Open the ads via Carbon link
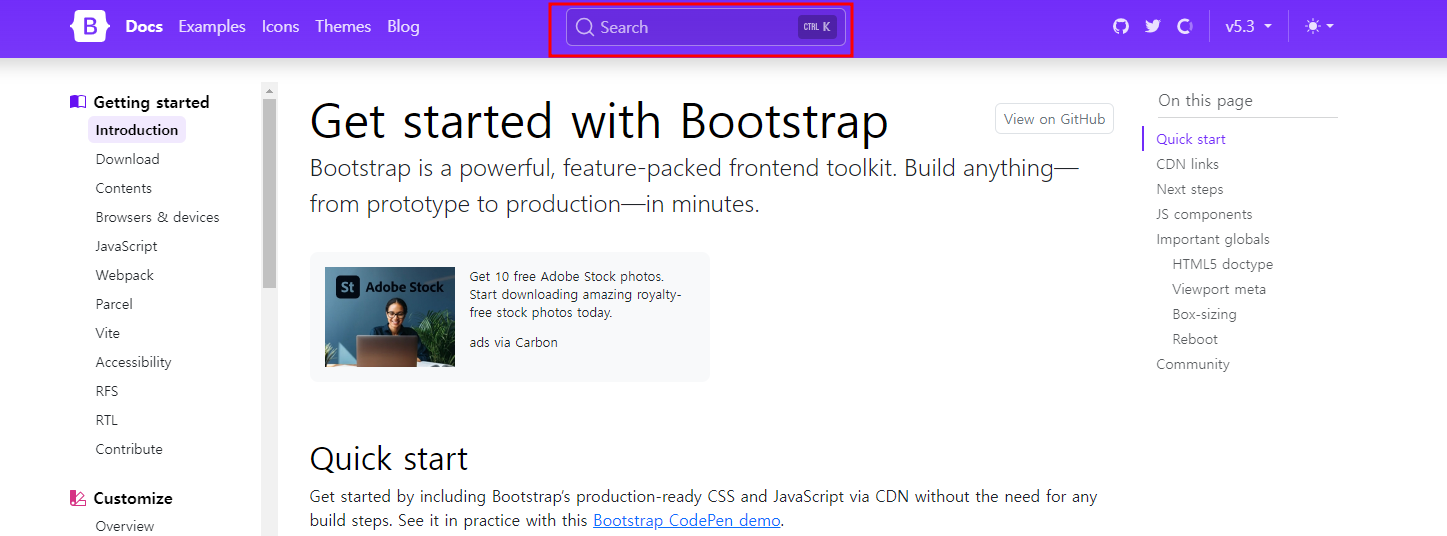1447x536 pixels. [513, 342]
